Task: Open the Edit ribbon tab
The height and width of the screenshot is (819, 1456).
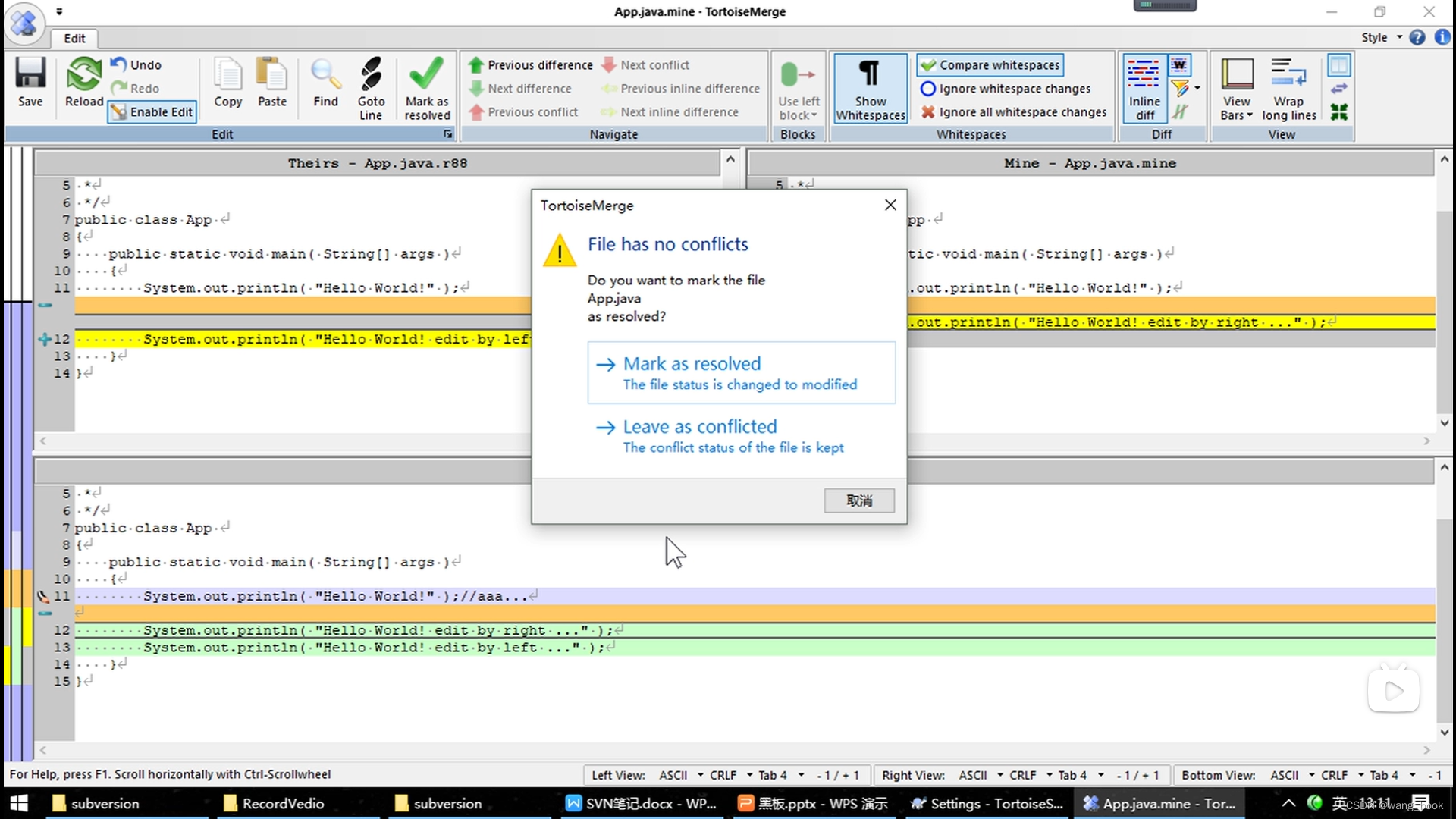Action: click(x=74, y=38)
